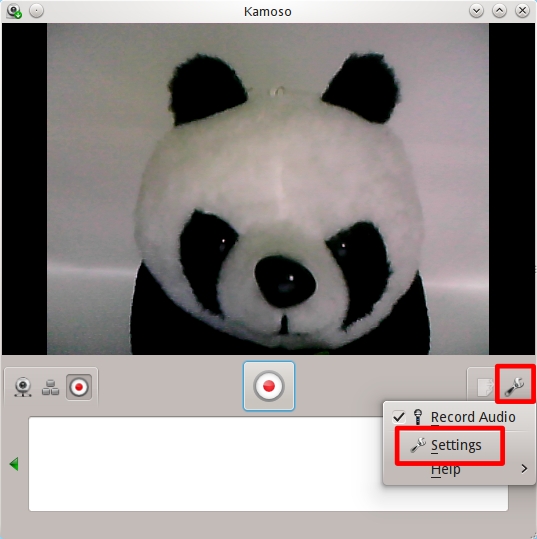This screenshot has height=539, width=537.
Task: Click the panda webcam preview
Action: 268,189
